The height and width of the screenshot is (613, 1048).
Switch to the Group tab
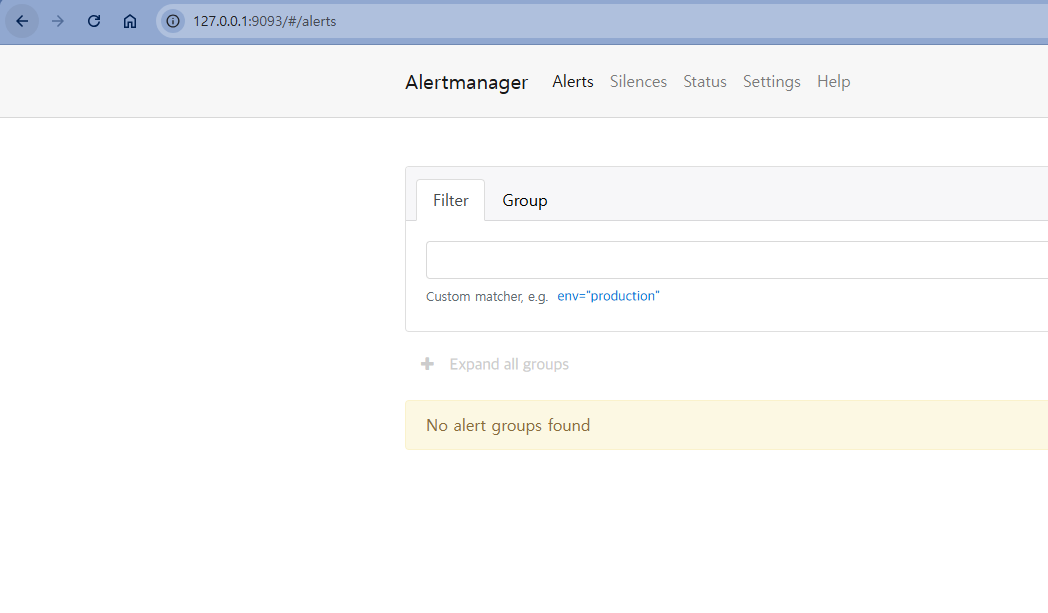click(524, 200)
